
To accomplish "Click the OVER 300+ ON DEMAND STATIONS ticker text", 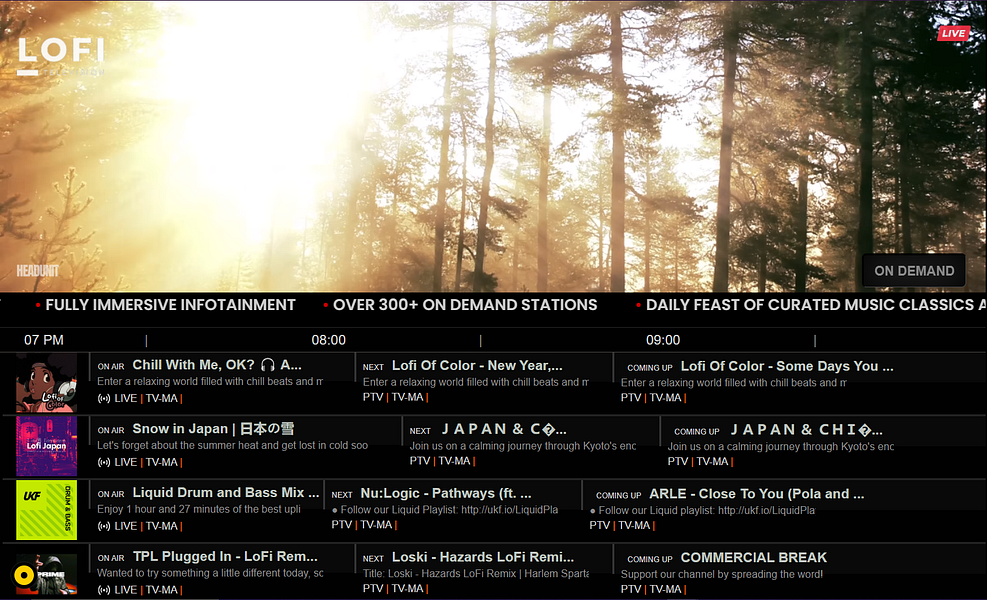I will pos(464,305).
